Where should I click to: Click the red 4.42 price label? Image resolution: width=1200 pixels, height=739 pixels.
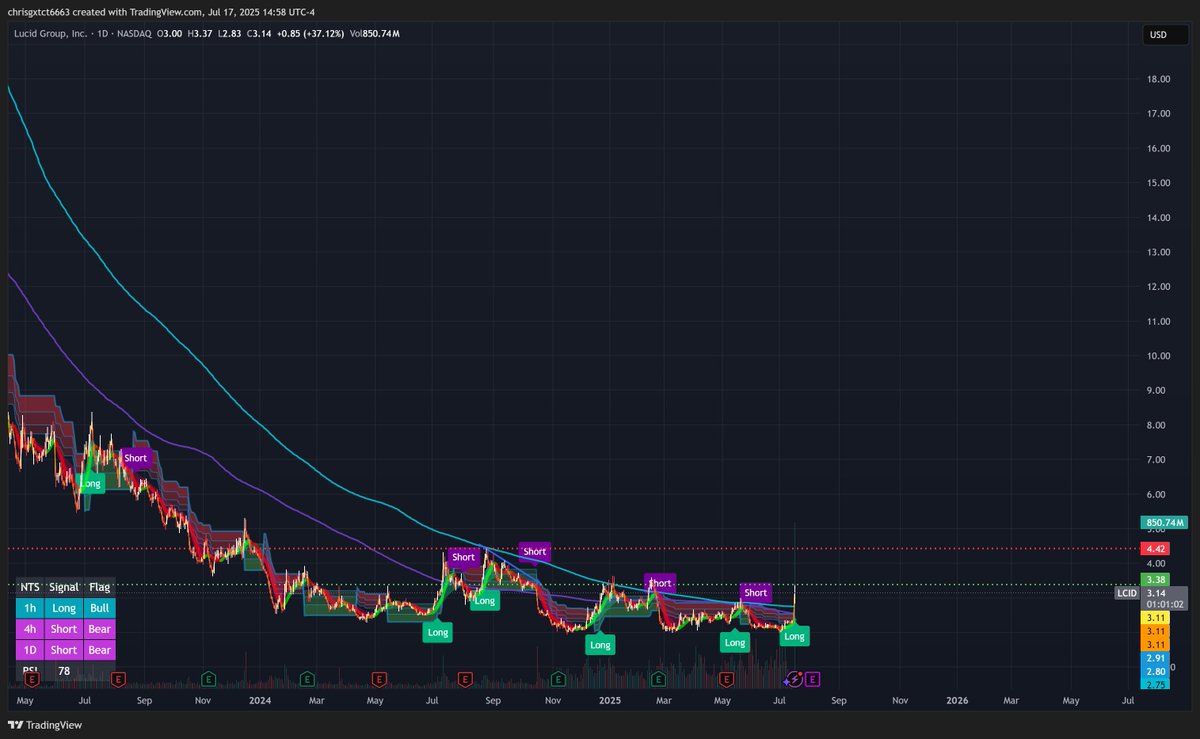tap(1155, 549)
